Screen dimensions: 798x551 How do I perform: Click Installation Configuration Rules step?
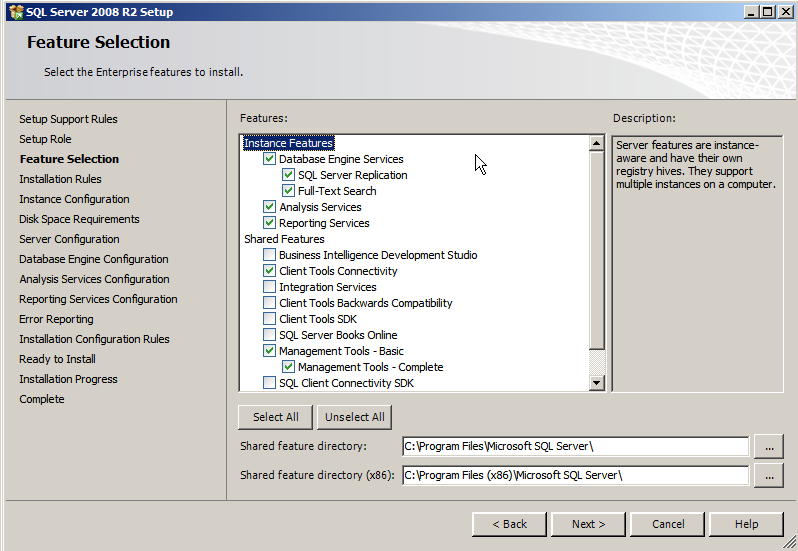[x=94, y=339]
